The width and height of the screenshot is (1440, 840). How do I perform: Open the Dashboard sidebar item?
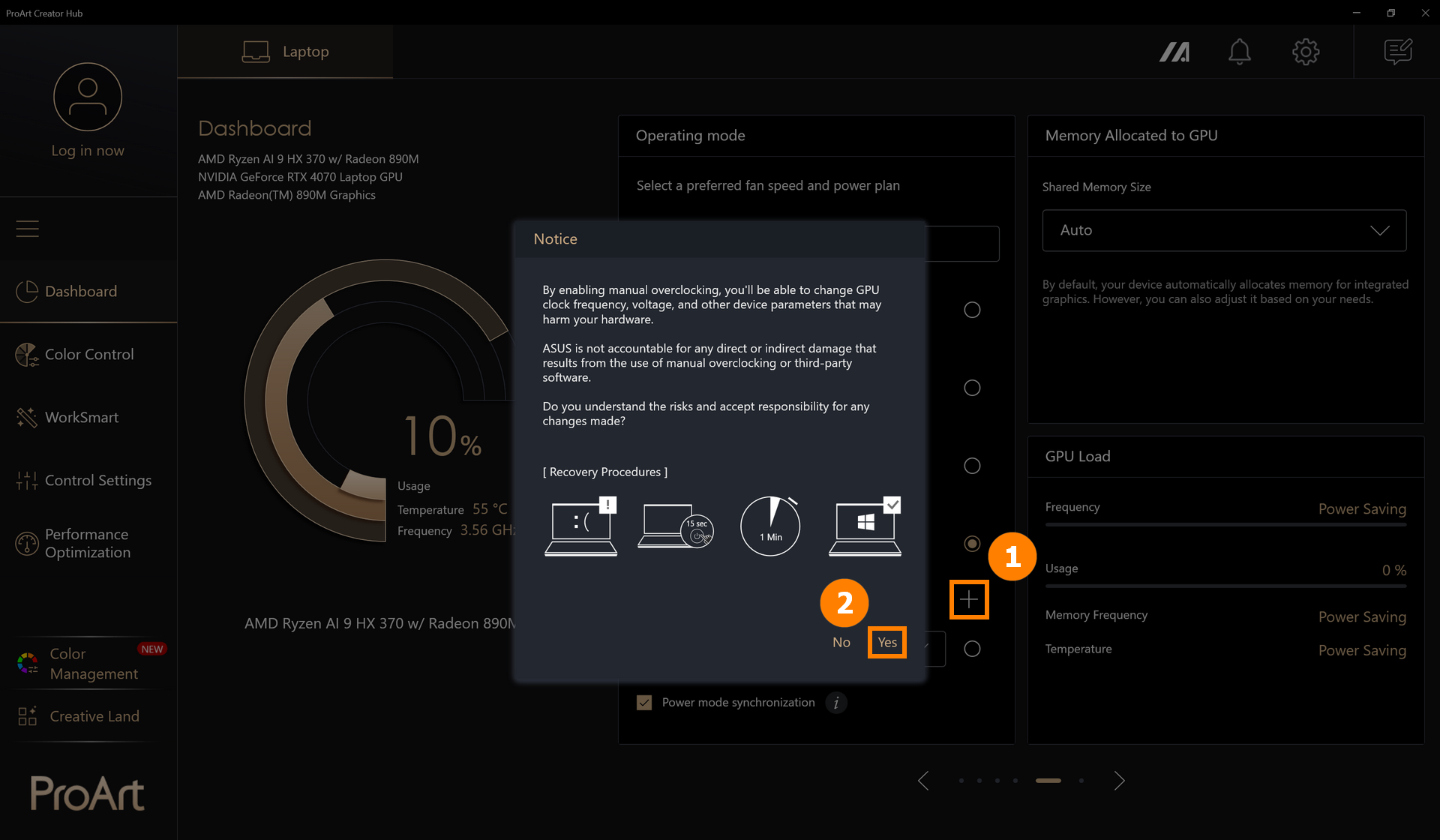pos(88,291)
